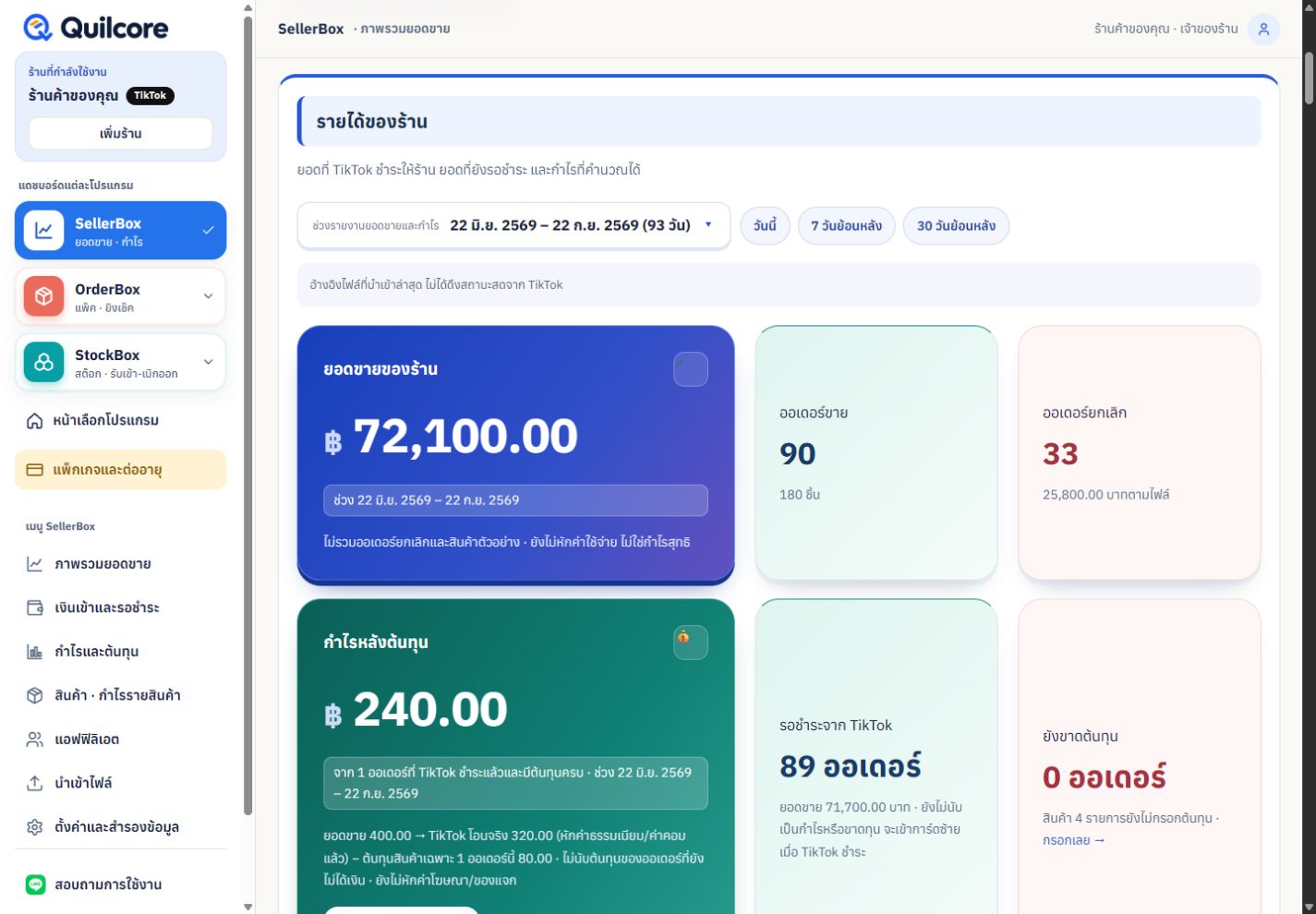Open กำไรและต้นทุน menu item
The height and width of the screenshot is (914, 1316).
(120, 652)
